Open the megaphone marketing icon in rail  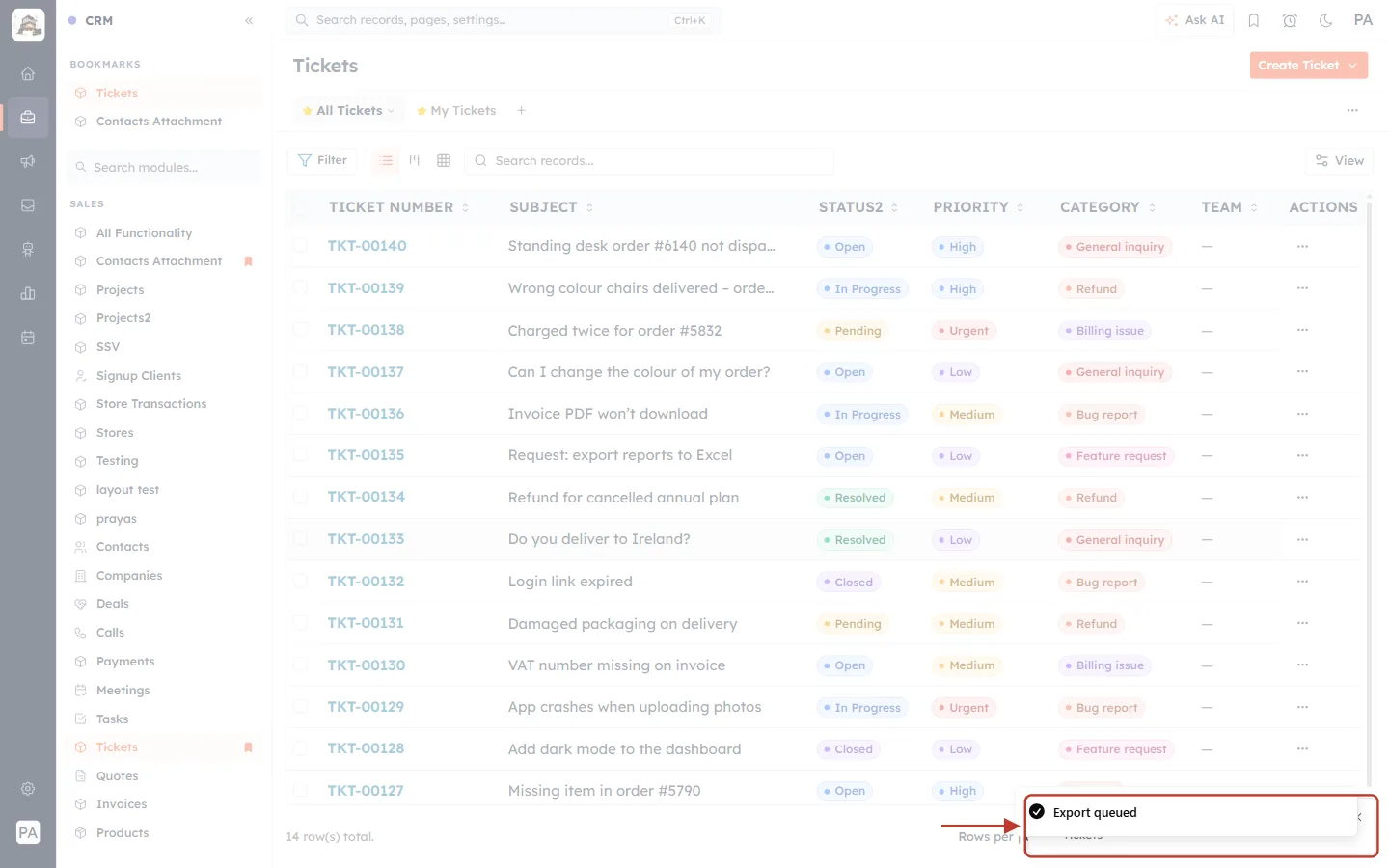click(28, 161)
